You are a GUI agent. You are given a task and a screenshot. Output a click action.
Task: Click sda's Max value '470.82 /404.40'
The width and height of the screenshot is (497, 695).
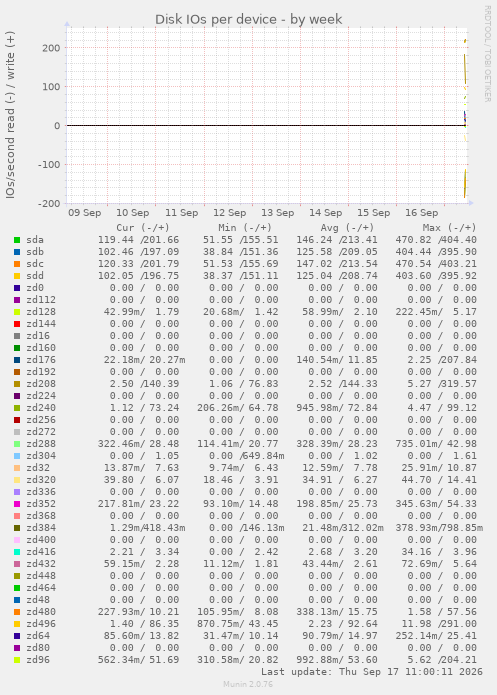(436, 240)
